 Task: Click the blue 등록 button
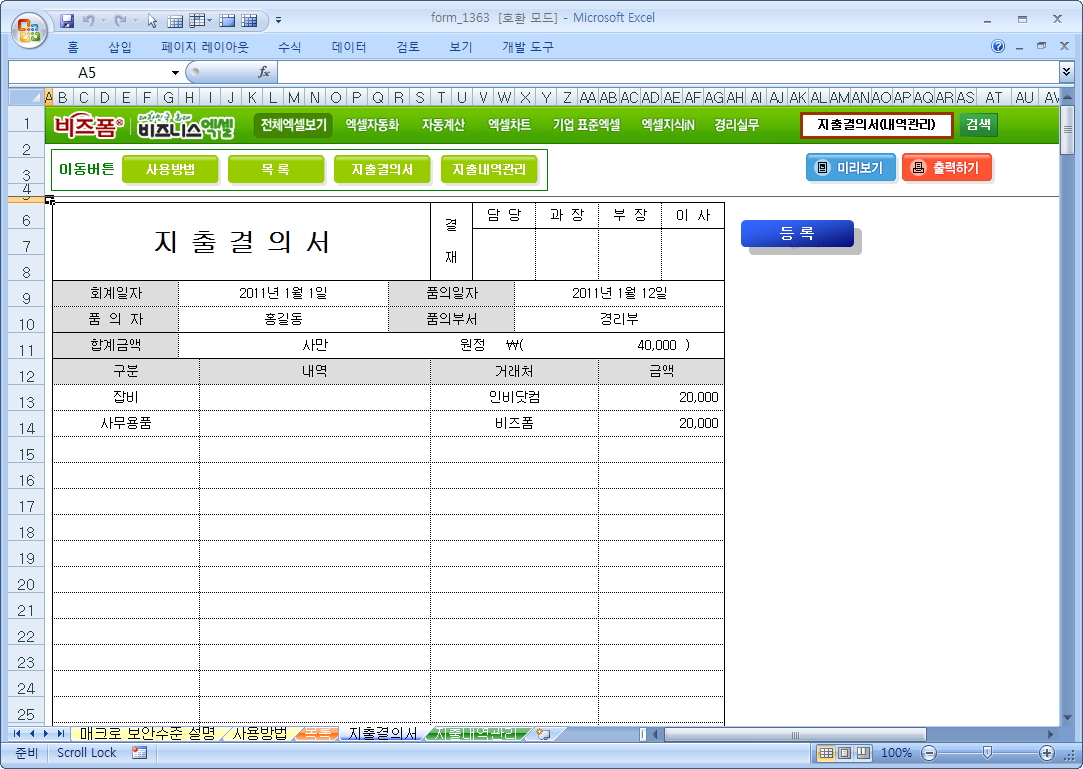(797, 233)
